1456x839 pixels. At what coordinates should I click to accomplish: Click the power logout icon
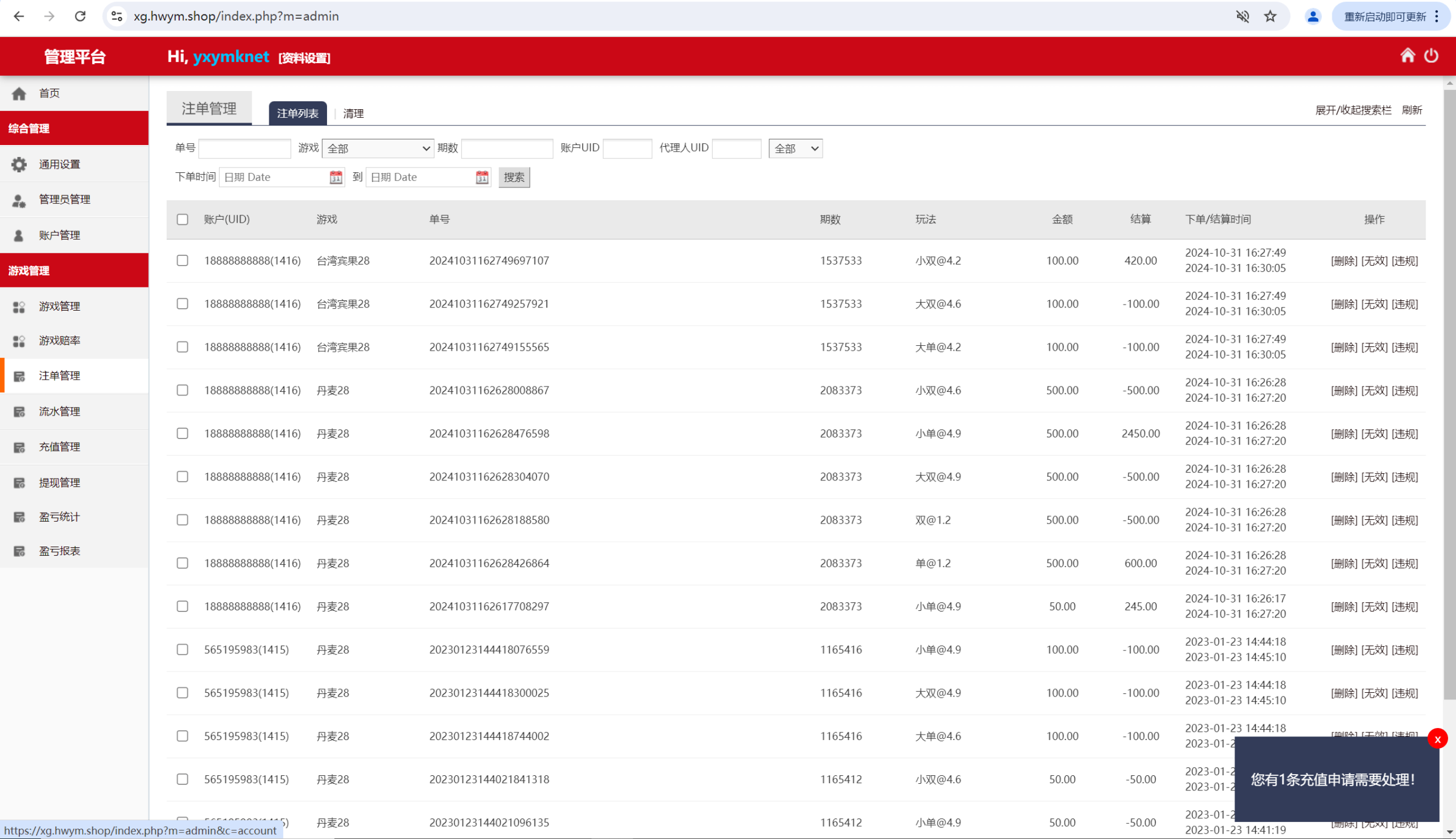(1431, 56)
